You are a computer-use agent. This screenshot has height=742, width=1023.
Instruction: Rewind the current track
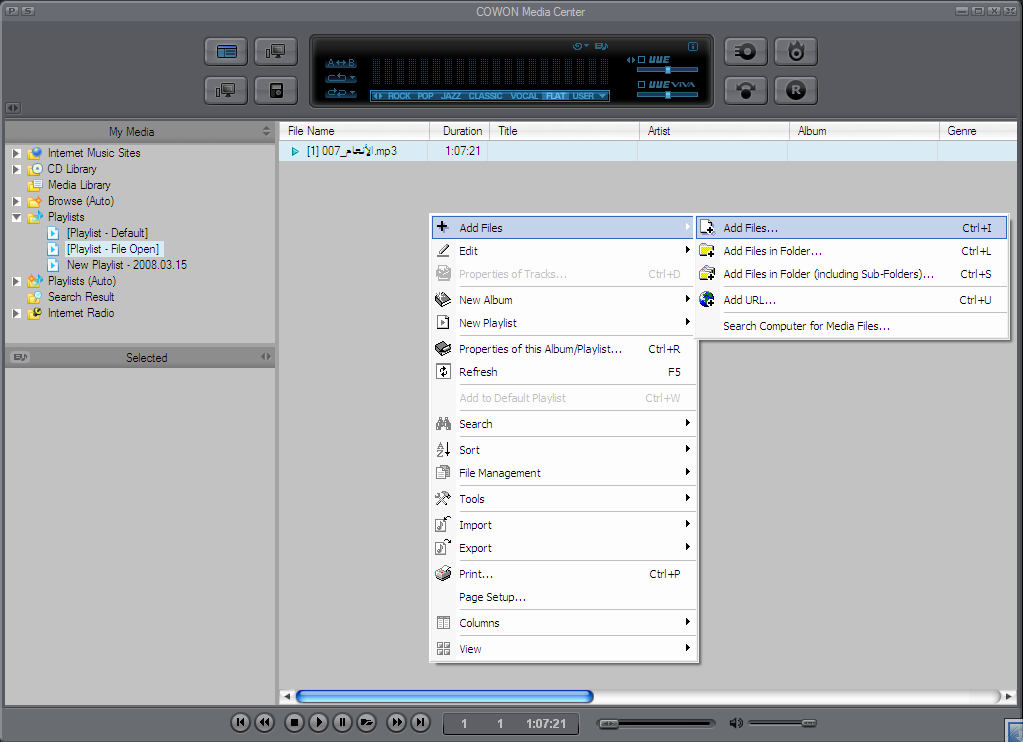(264, 722)
